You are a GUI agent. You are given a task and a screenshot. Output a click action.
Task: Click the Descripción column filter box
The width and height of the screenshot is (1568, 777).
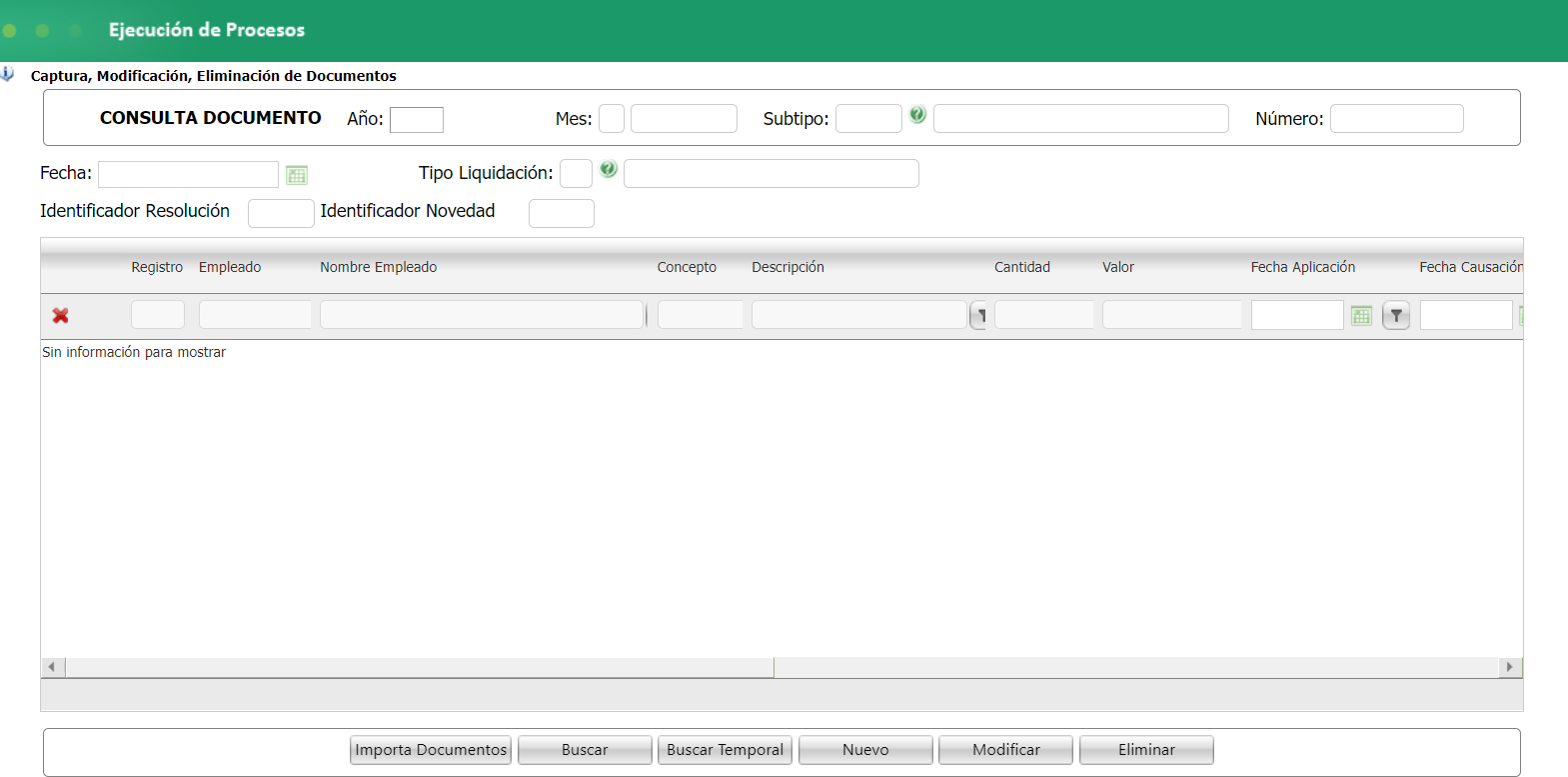858,315
